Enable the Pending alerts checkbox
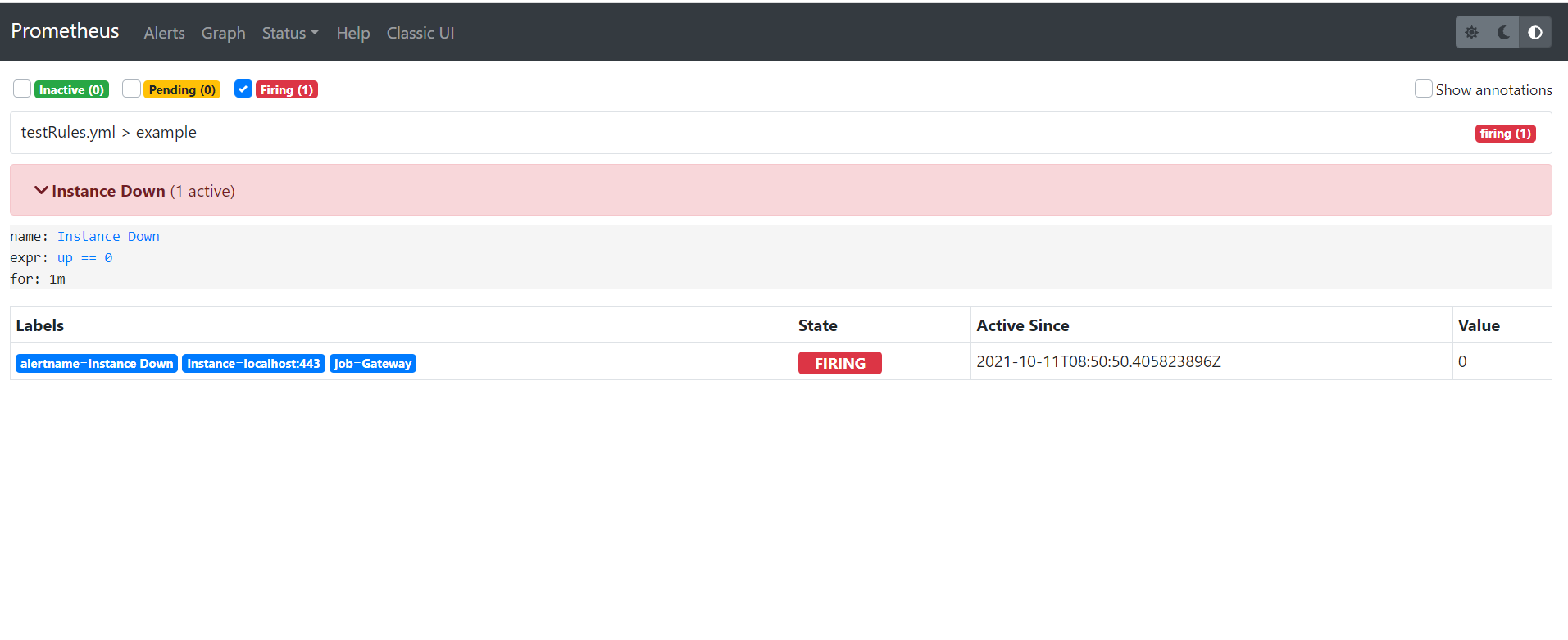Screen dimensions: 1568x640 (131, 89)
